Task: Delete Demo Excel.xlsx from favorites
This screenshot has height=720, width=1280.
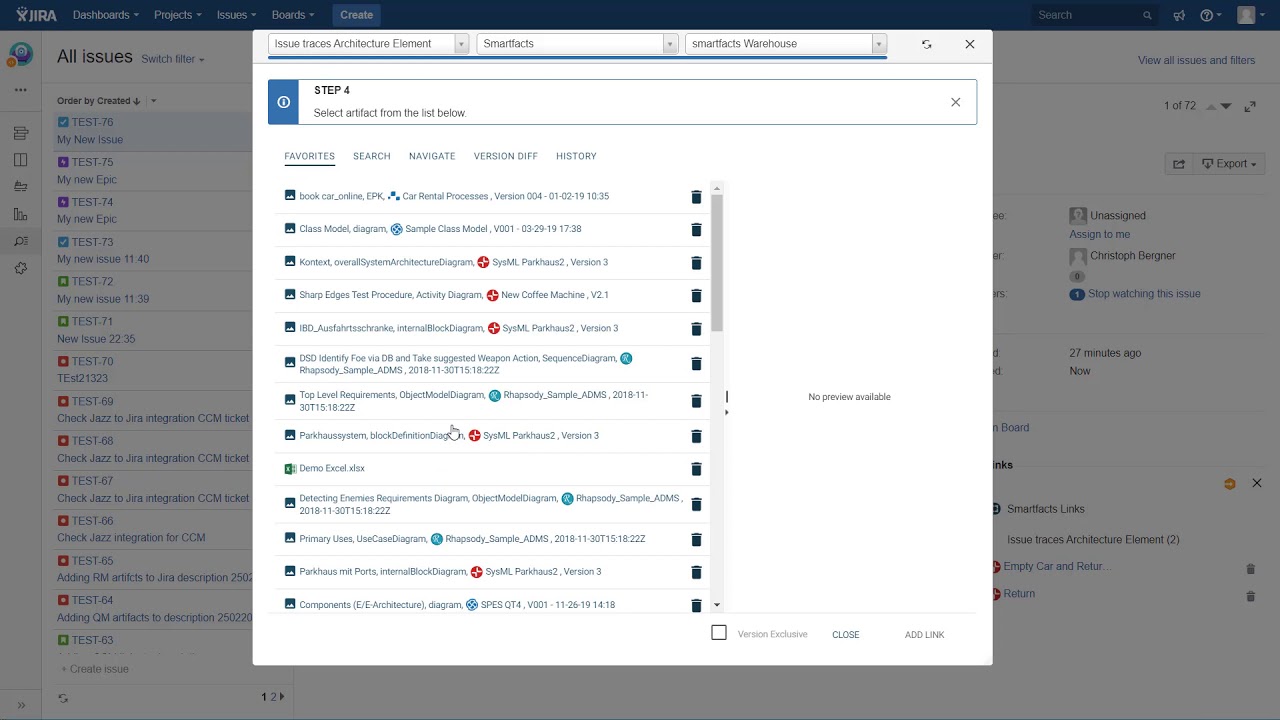Action: click(696, 469)
